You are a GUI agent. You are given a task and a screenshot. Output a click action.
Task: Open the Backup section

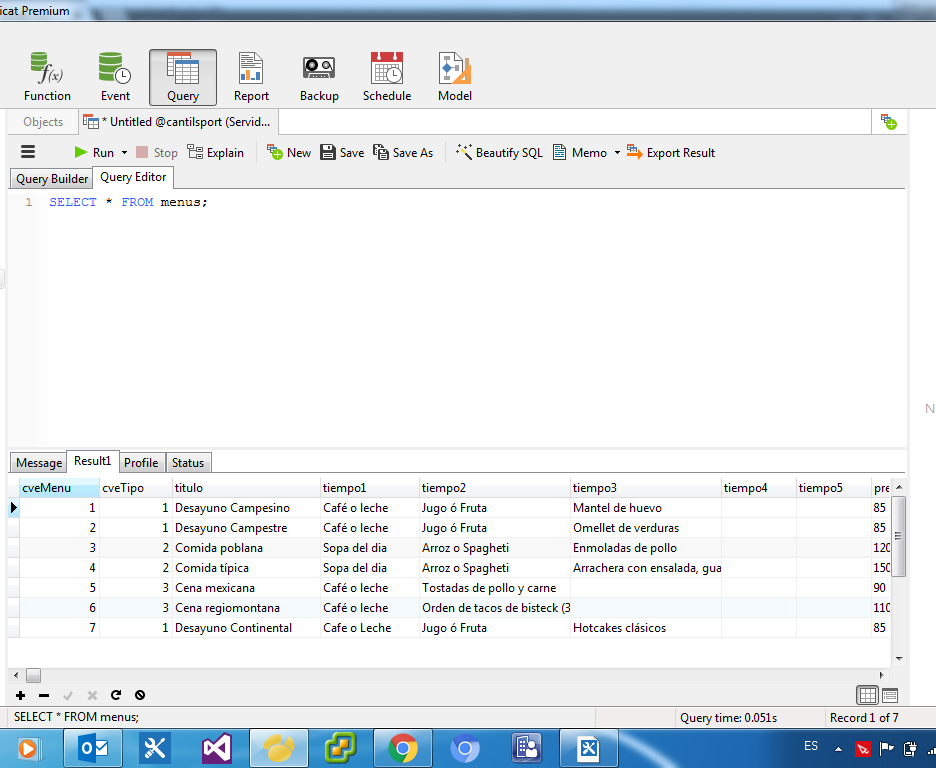[x=319, y=77]
